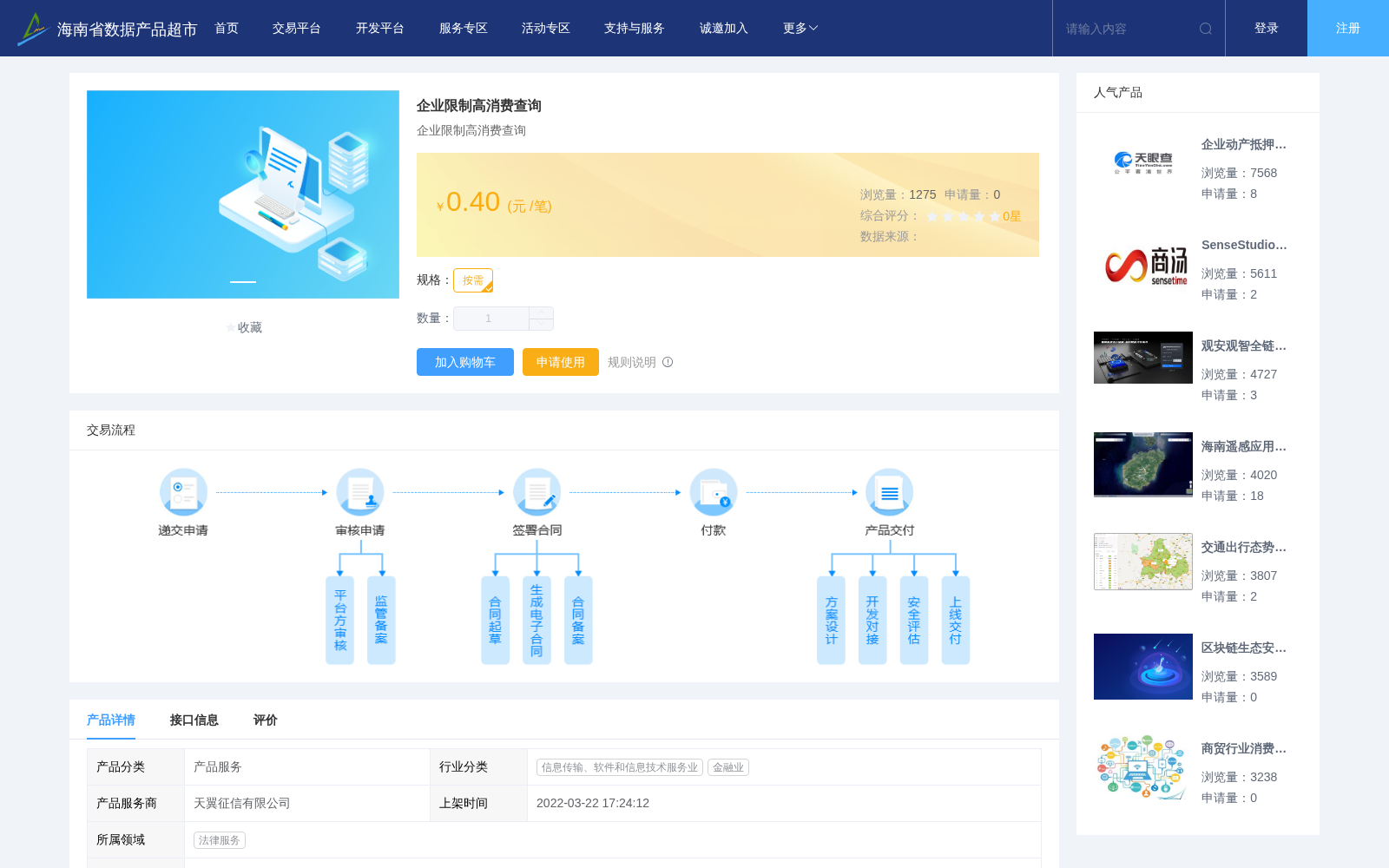This screenshot has height=868, width=1389.
Task: Open the 服务专区 menu item
Action: 464,29
